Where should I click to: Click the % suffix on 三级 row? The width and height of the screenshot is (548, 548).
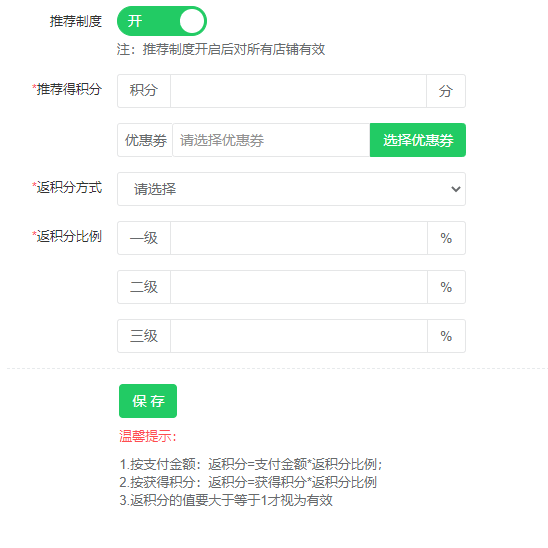tap(446, 336)
